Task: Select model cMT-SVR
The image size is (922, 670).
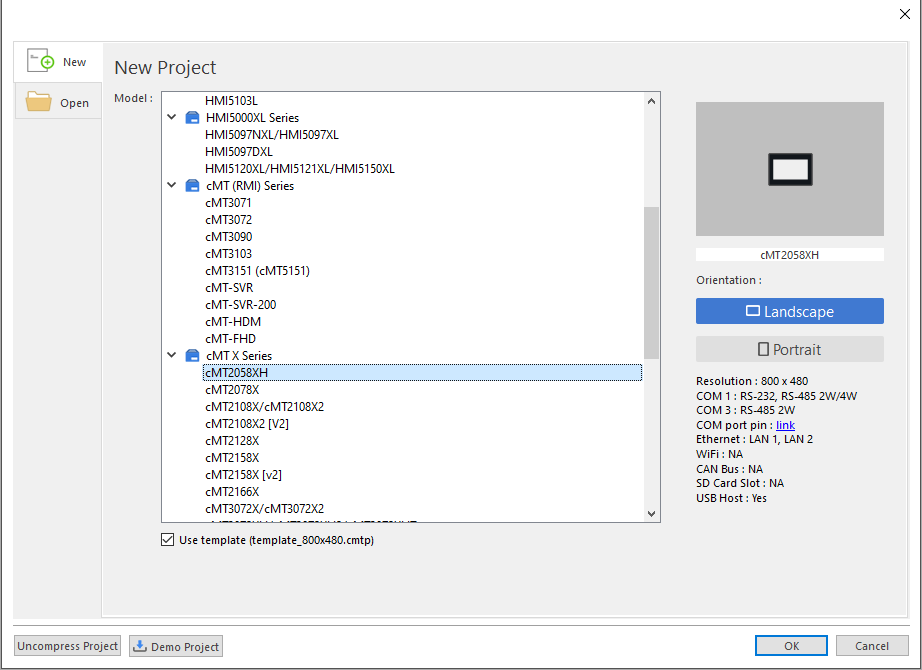Action: 229,288
